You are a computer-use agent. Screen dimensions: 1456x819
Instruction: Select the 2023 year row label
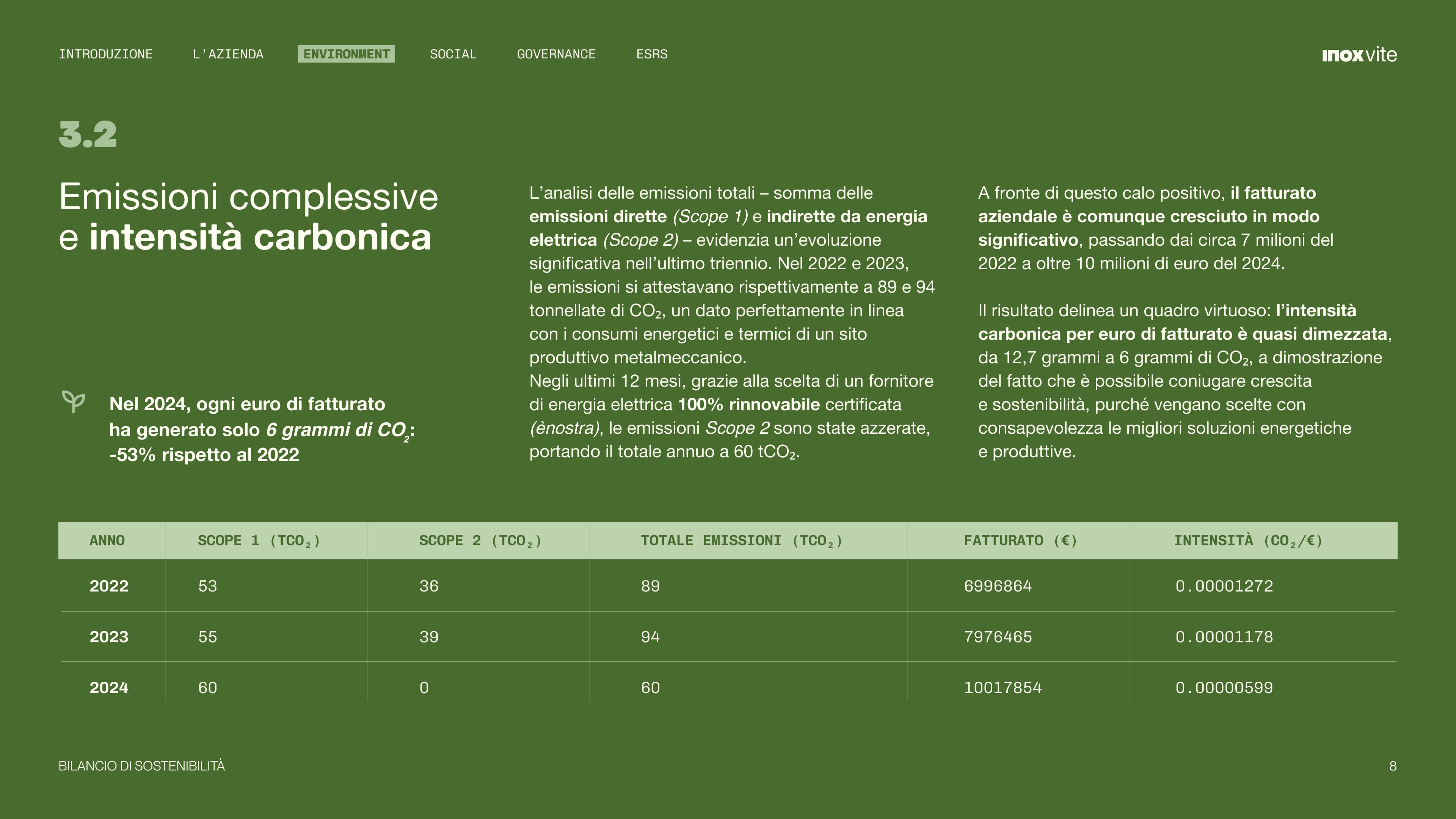point(109,637)
